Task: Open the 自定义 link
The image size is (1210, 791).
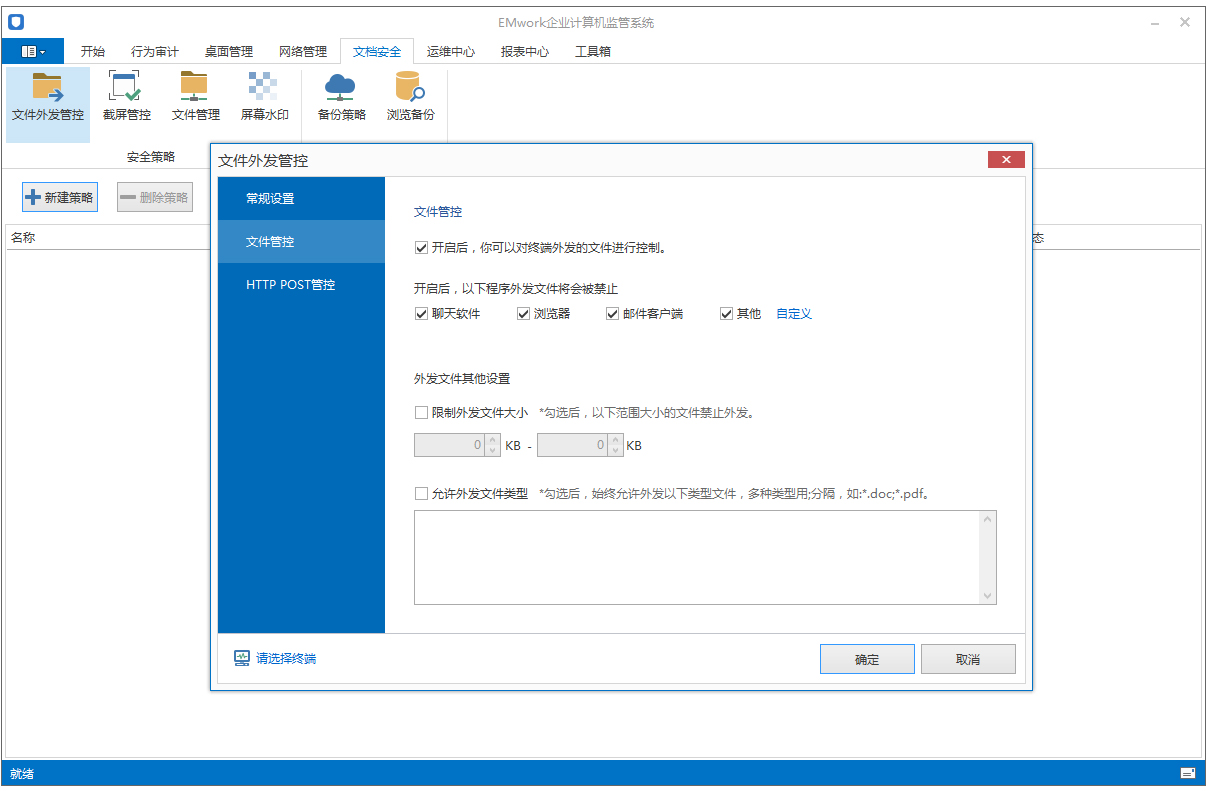Action: [x=794, y=314]
